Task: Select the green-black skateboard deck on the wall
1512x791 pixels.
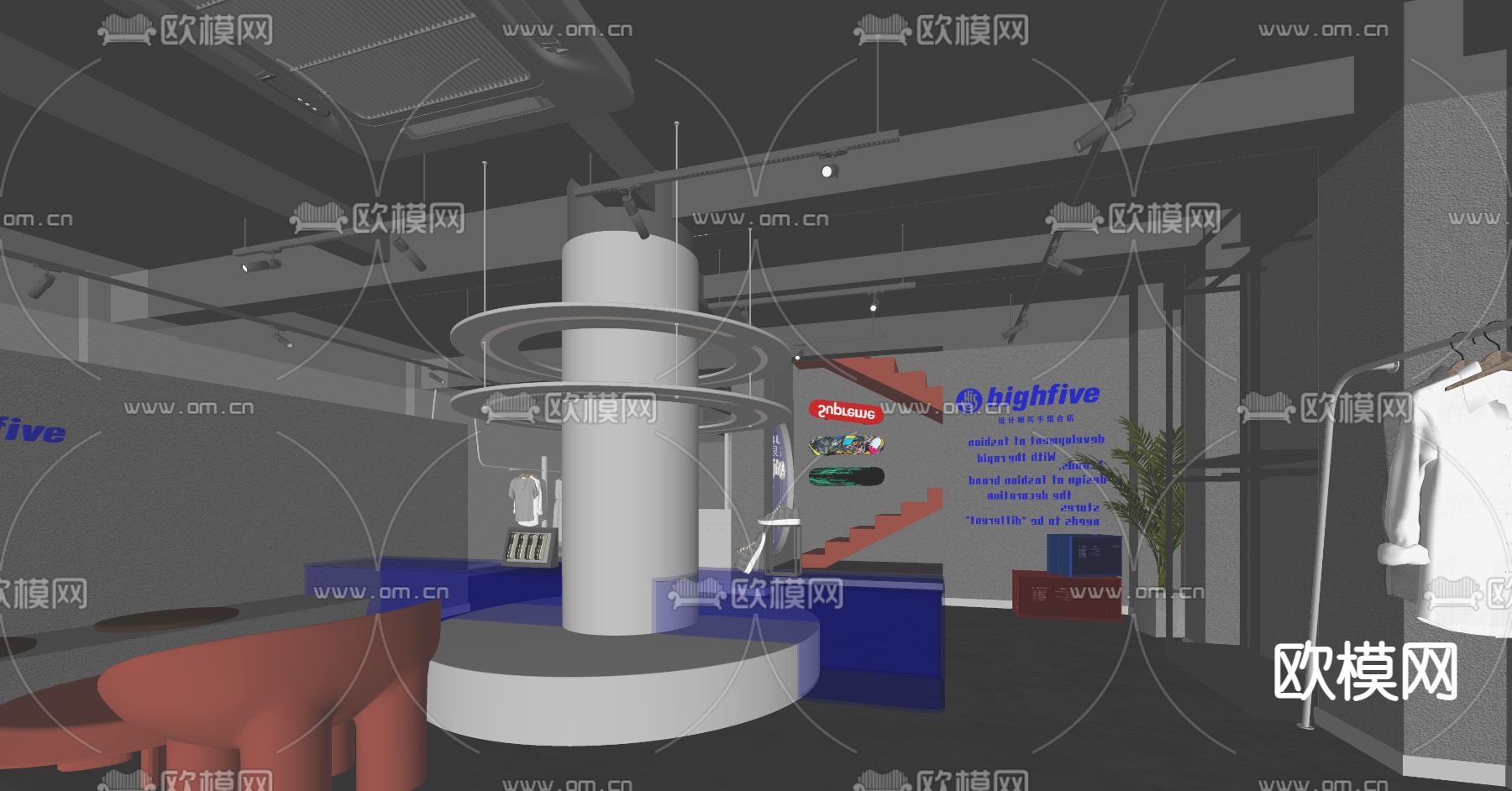Action: 846,477
